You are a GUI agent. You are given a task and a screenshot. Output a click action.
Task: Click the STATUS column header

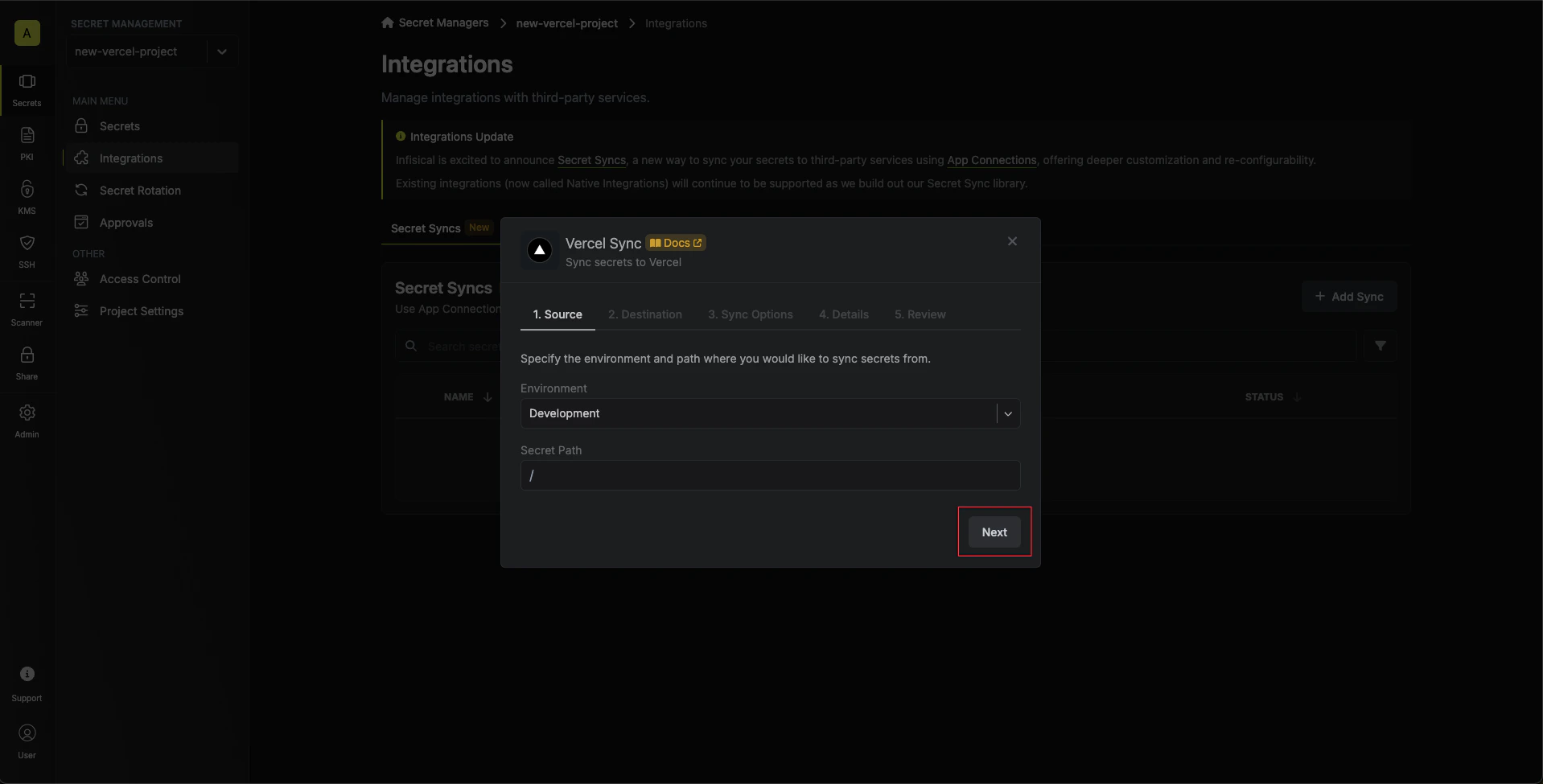1264,397
